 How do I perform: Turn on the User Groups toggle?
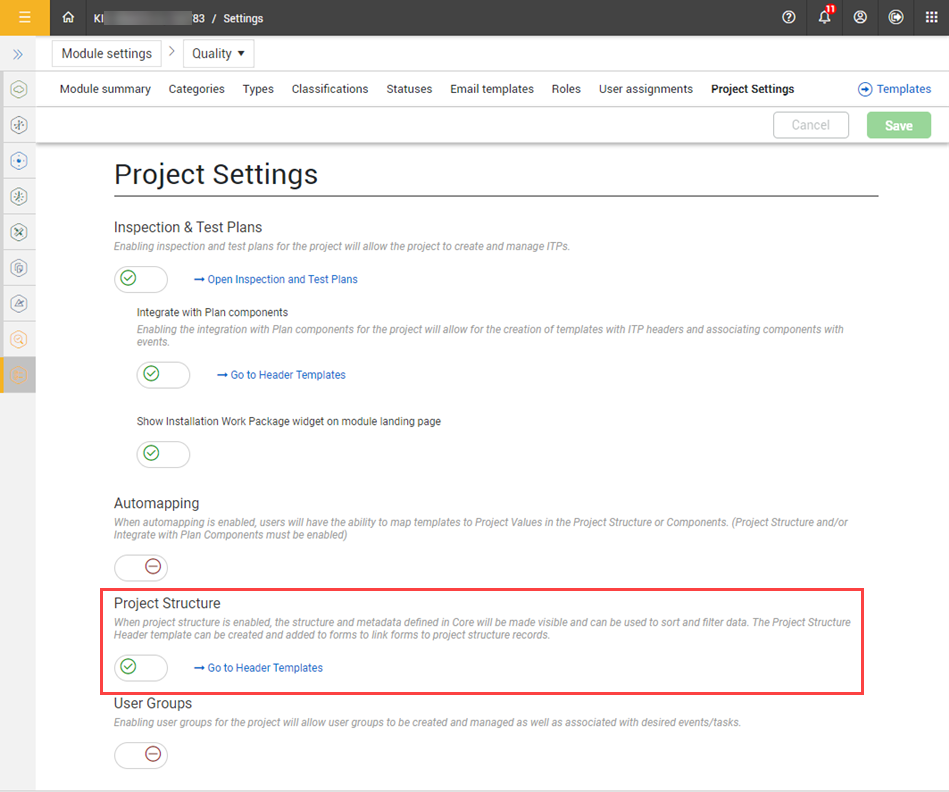pyautogui.click(x=140, y=755)
